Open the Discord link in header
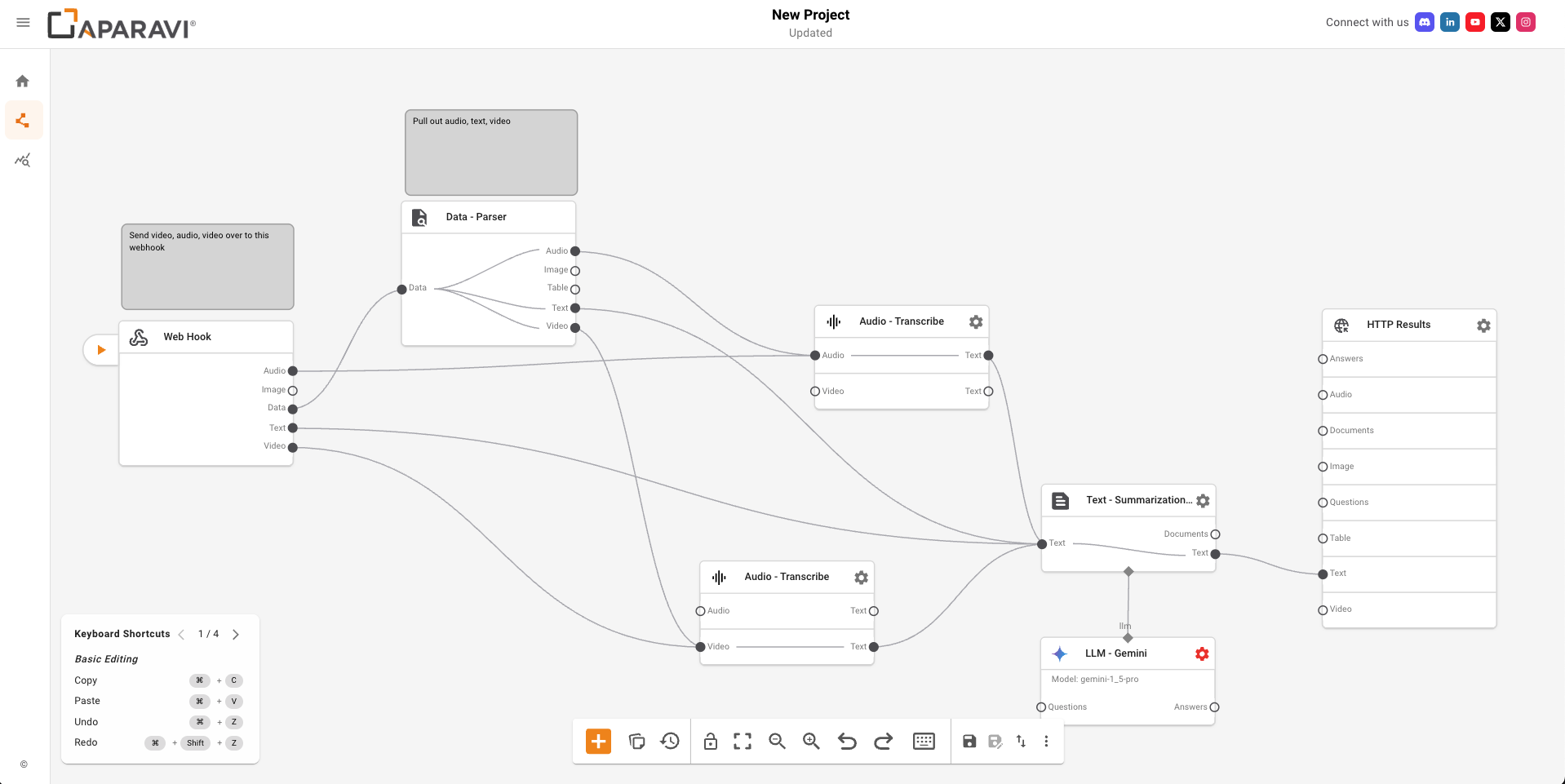Image resolution: width=1565 pixels, height=784 pixels. (x=1425, y=22)
